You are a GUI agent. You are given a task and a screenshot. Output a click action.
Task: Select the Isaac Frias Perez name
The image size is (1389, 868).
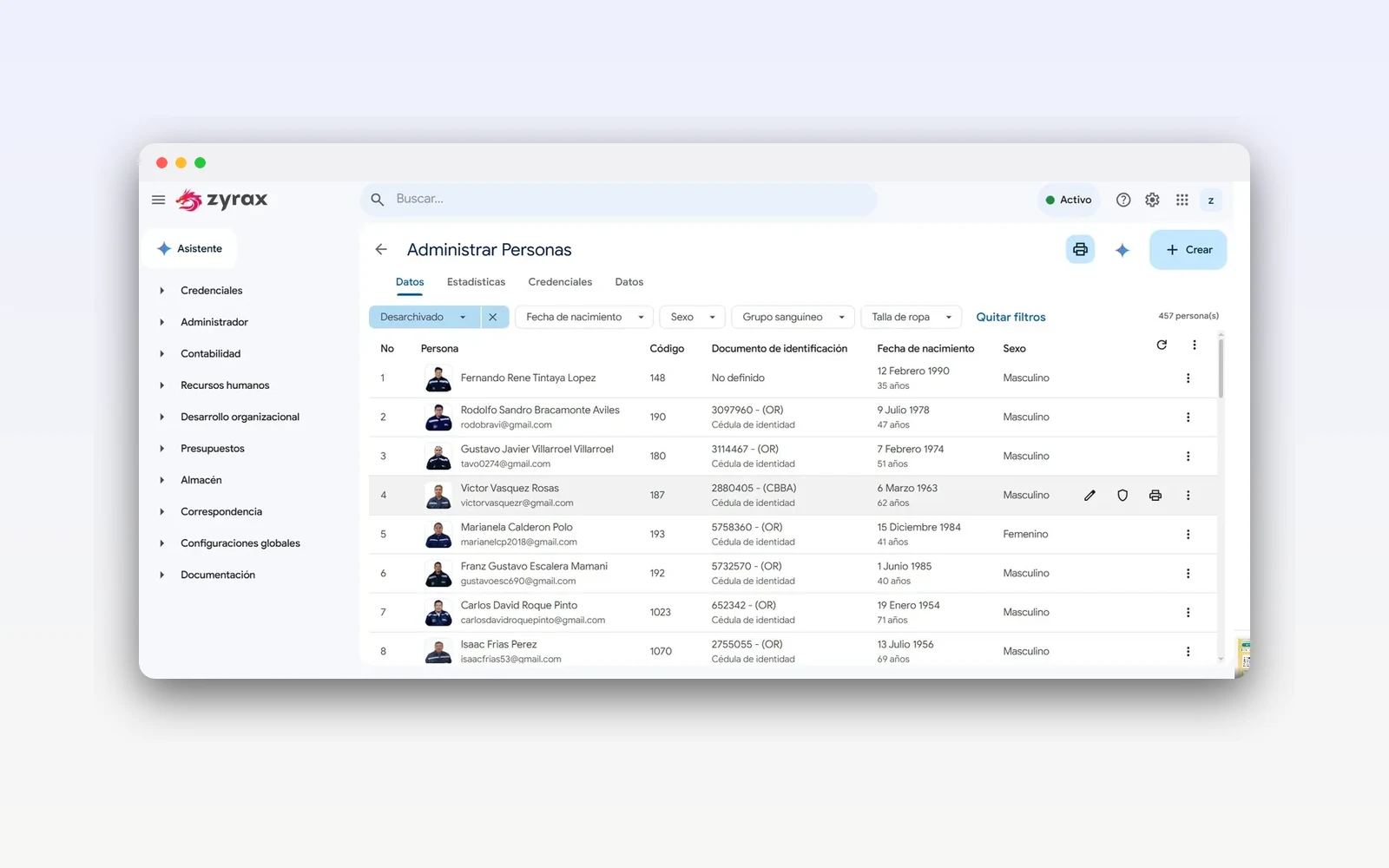[498, 645]
